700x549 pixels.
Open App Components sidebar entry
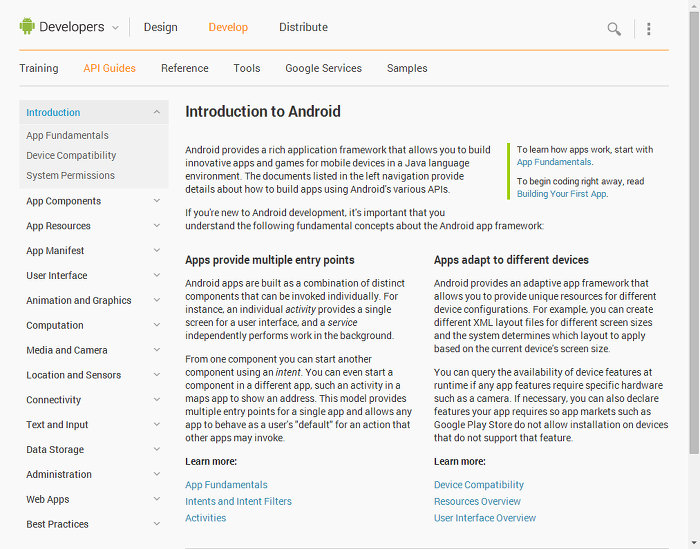point(63,201)
